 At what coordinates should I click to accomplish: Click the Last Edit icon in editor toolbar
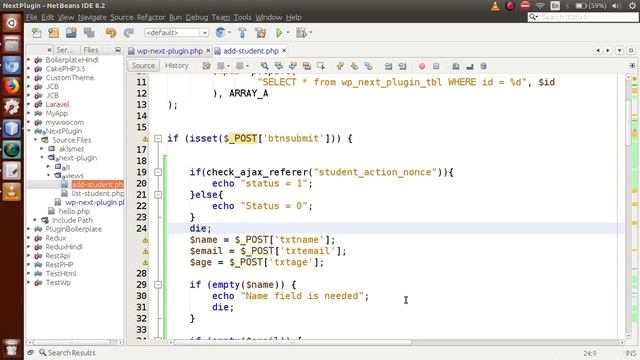point(207,66)
